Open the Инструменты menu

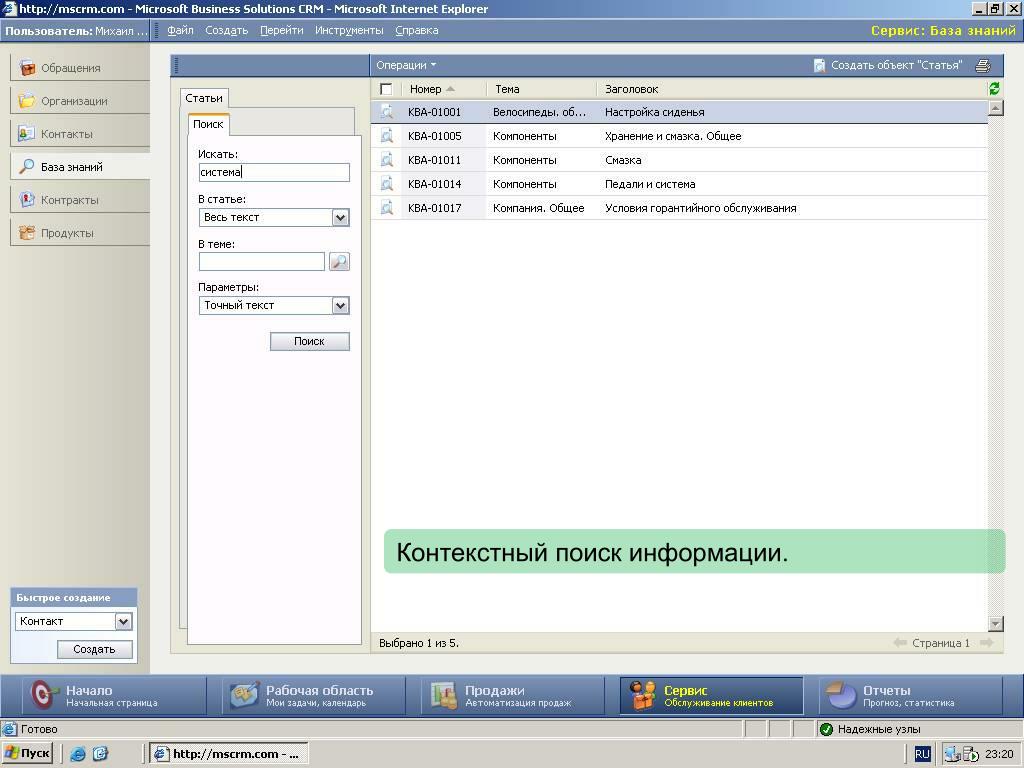pos(349,30)
